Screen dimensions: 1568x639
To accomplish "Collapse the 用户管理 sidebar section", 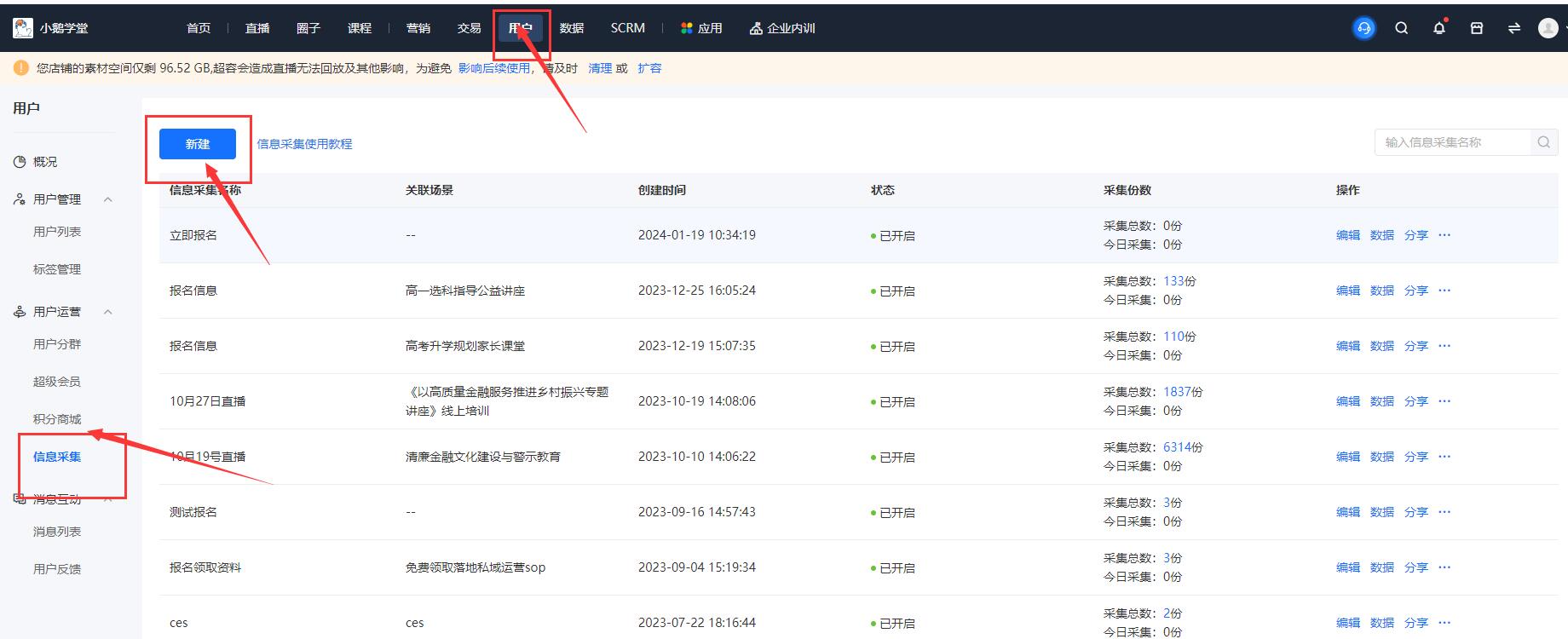I will [x=108, y=199].
